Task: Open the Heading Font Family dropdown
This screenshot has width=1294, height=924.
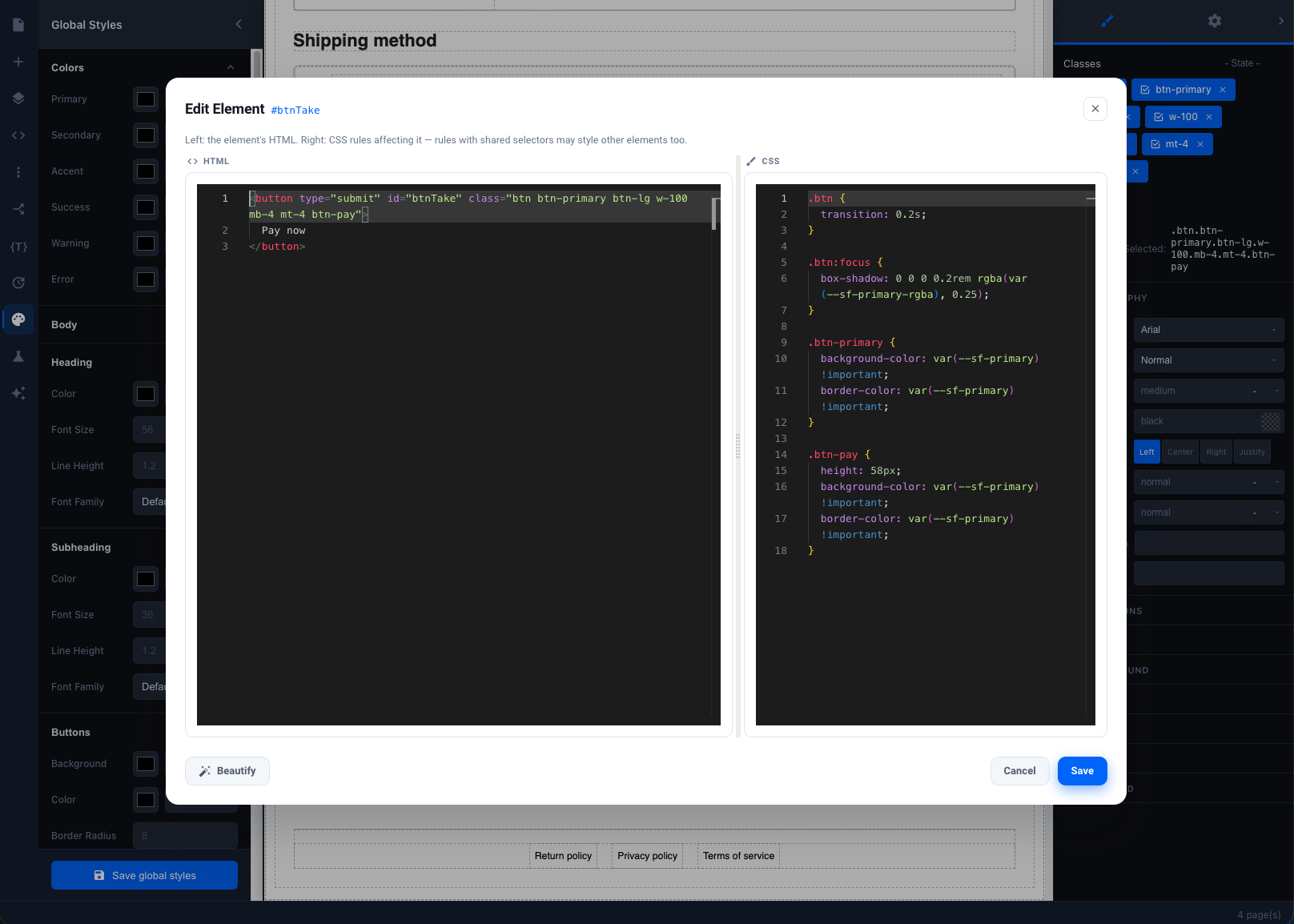Action: 151,502
